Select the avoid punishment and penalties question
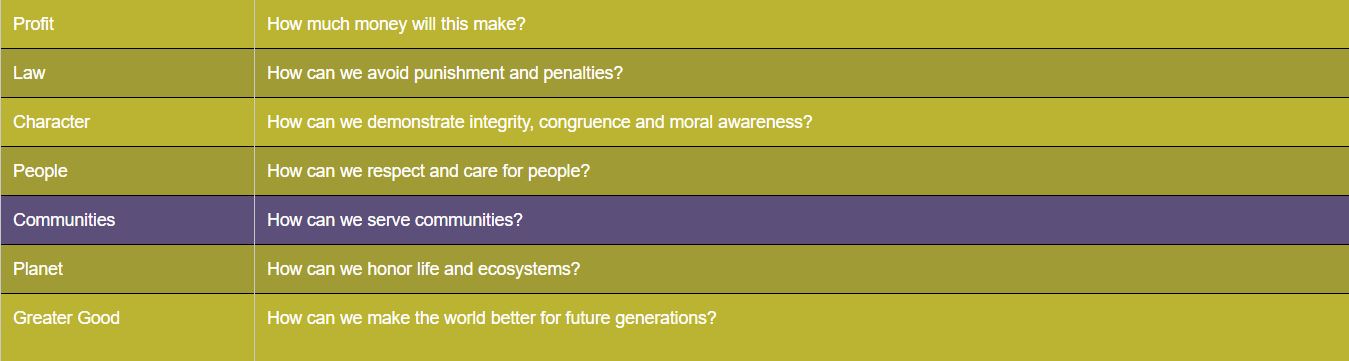Screen dimensions: 1349x361 click(x=445, y=73)
